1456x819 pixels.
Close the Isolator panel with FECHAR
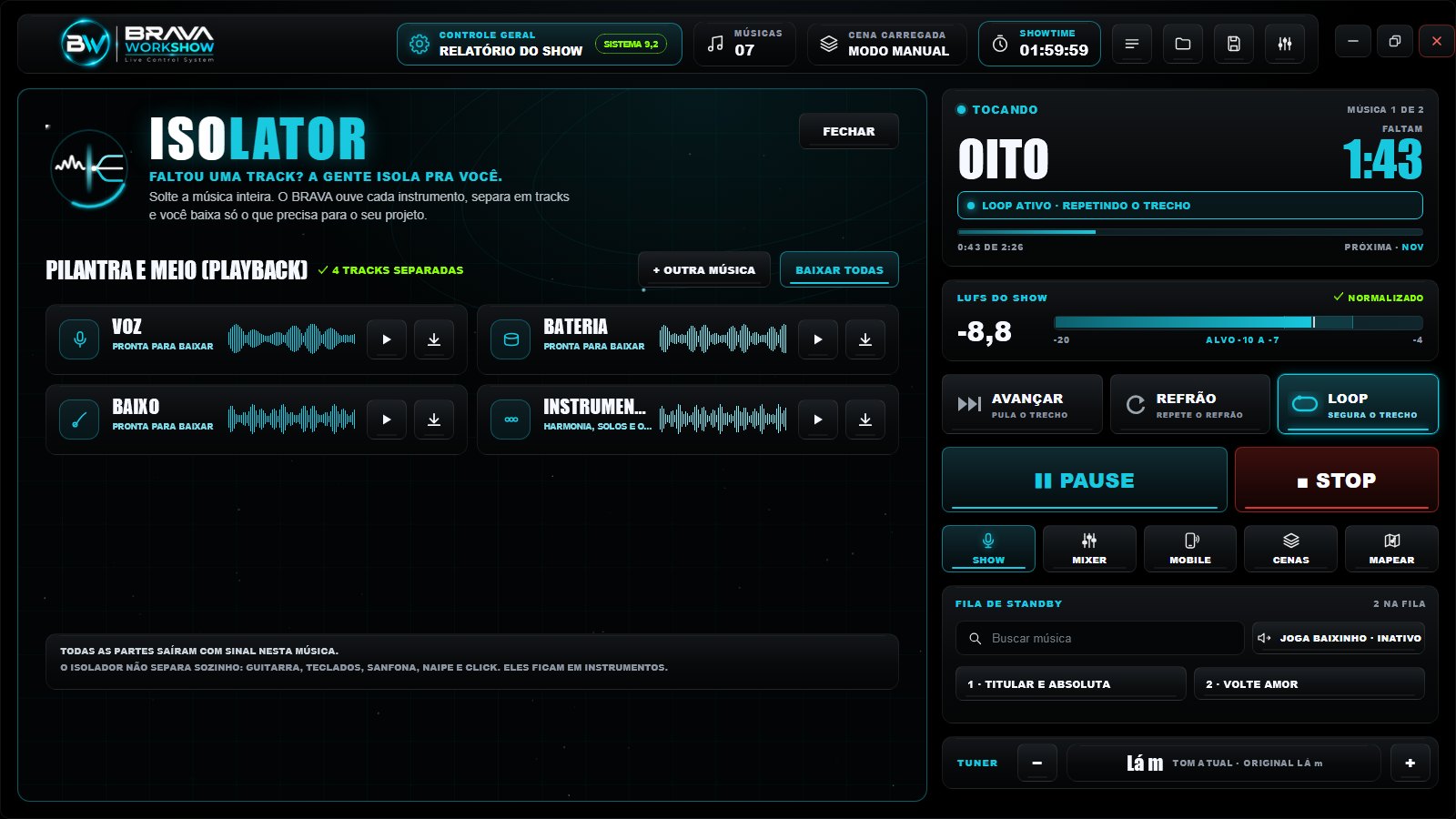[848, 131]
